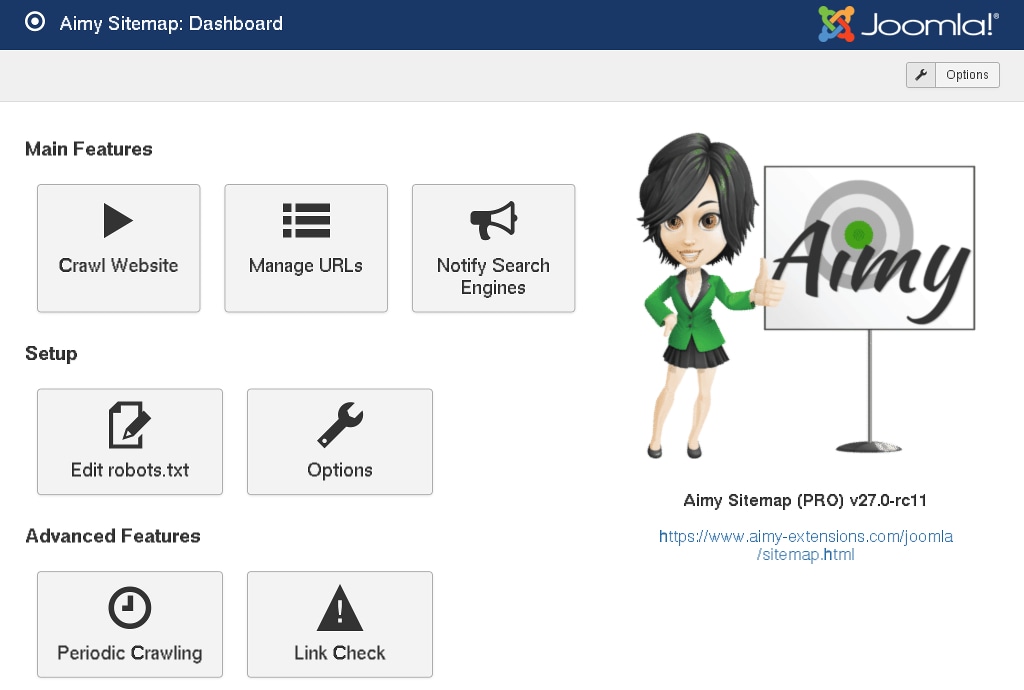Click the small wrench icon in top toolbar
The height and width of the screenshot is (690, 1024).
pyautogui.click(x=921, y=75)
